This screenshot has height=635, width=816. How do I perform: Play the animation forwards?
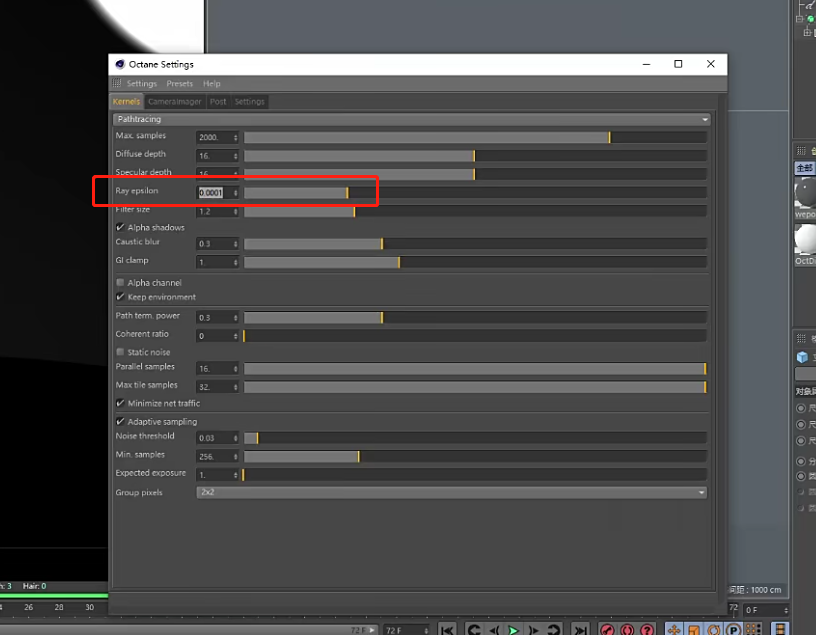[513, 630]
